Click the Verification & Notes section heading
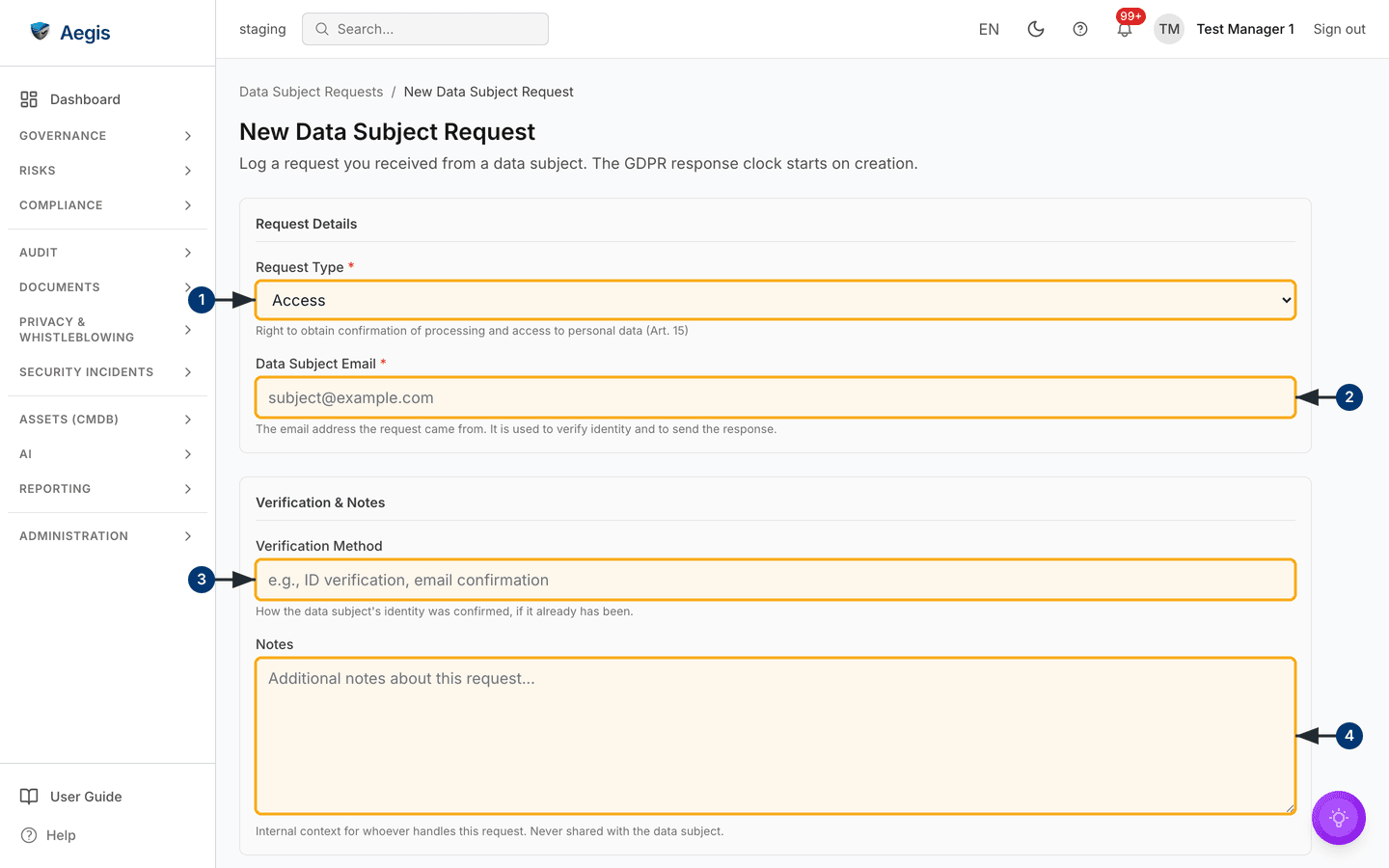The height and width of the screenshot is (868, 1389). 320,502
